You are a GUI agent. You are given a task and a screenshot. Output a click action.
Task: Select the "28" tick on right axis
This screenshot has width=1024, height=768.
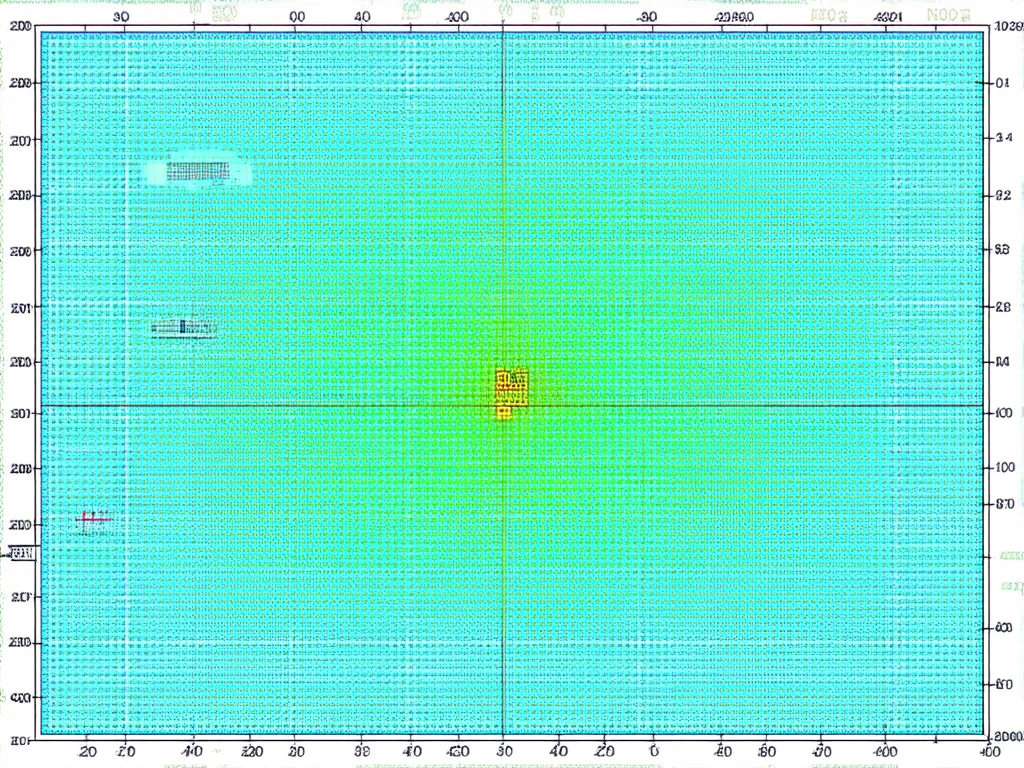[1005, 307]
